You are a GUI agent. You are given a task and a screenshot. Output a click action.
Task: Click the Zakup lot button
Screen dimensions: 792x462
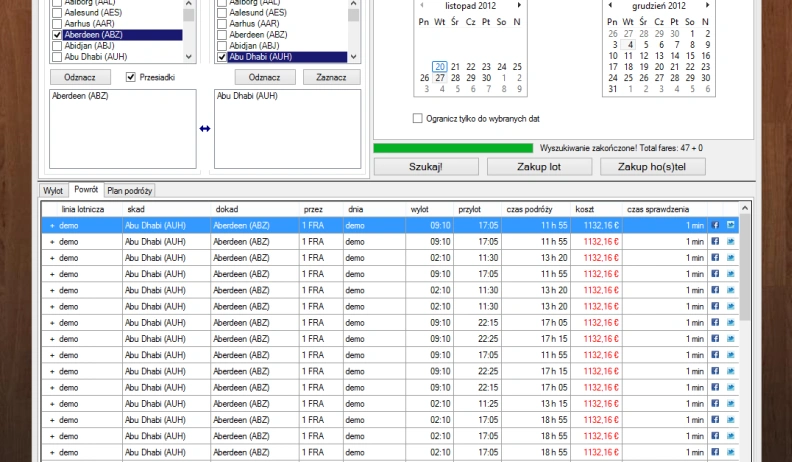tap(539, 167)
